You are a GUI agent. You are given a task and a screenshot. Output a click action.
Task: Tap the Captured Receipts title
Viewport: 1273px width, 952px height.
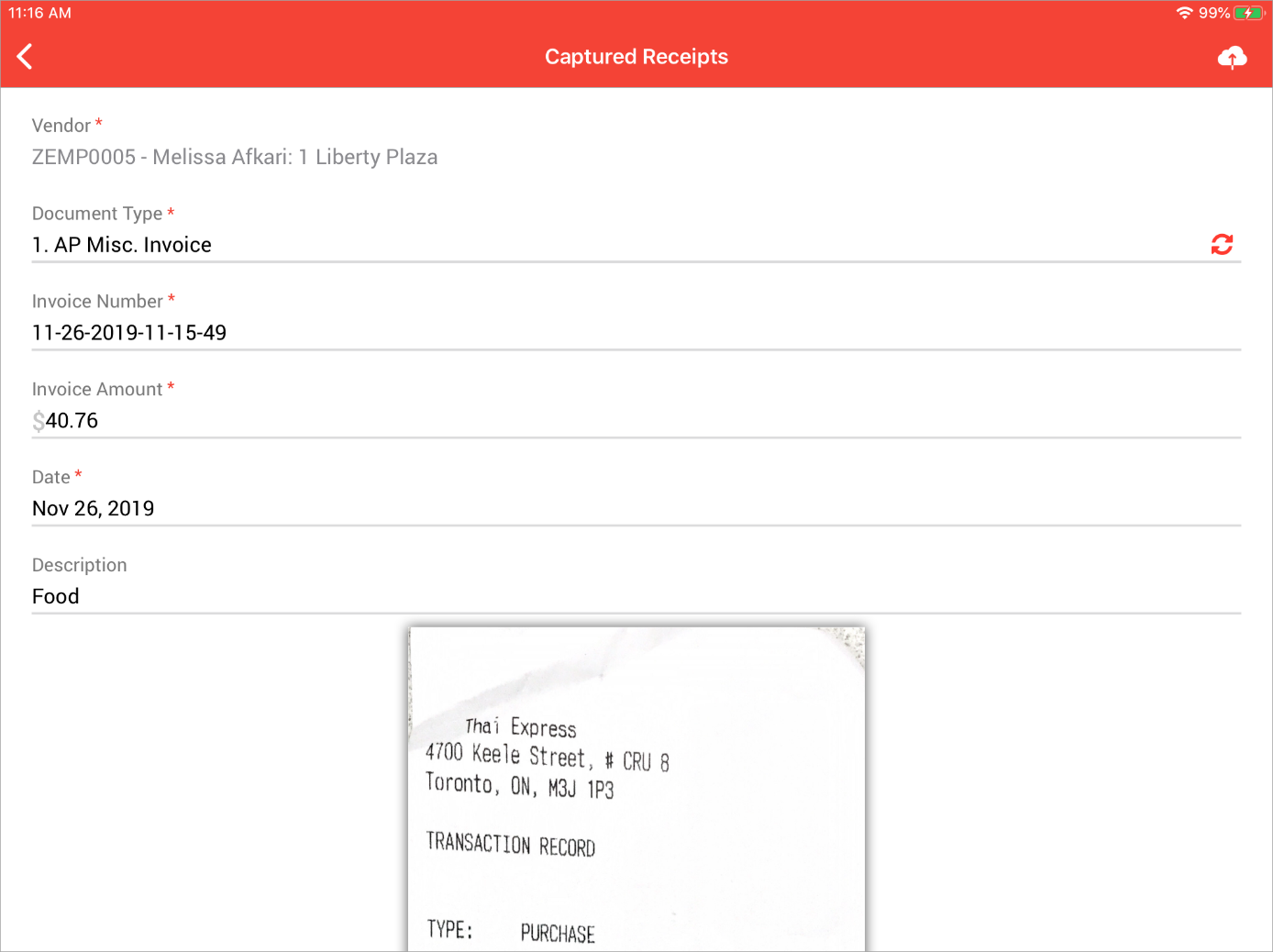(636, 57)
